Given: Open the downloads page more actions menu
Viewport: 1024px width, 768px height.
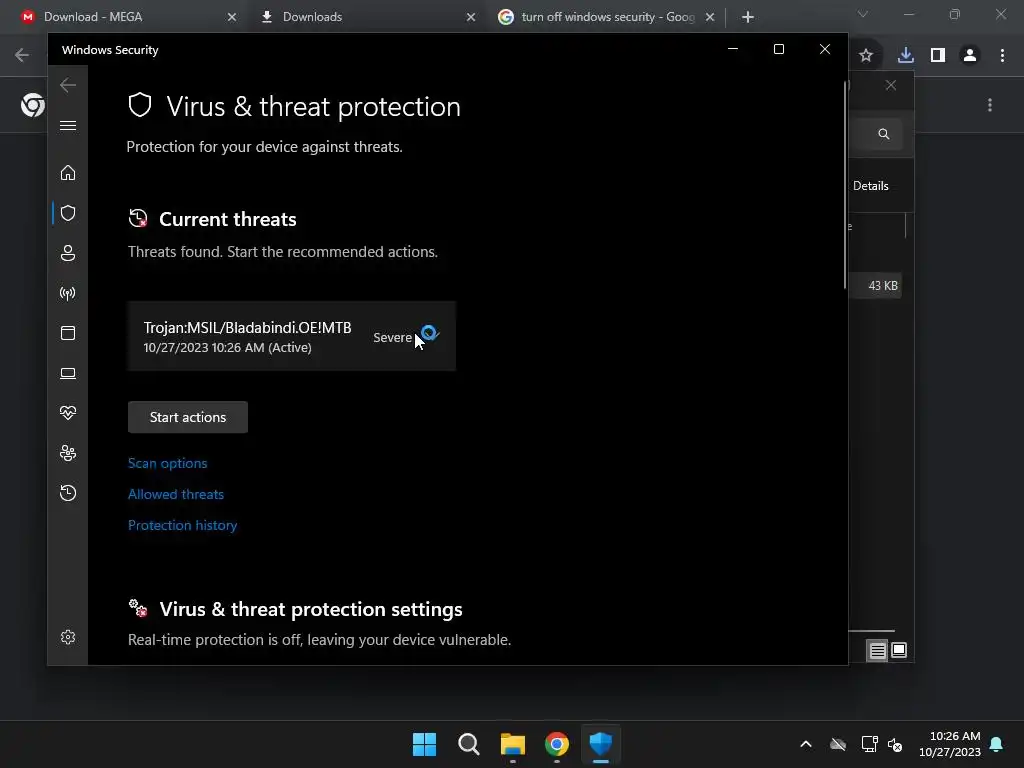Looking at the screenshot, I should [990, 105].
